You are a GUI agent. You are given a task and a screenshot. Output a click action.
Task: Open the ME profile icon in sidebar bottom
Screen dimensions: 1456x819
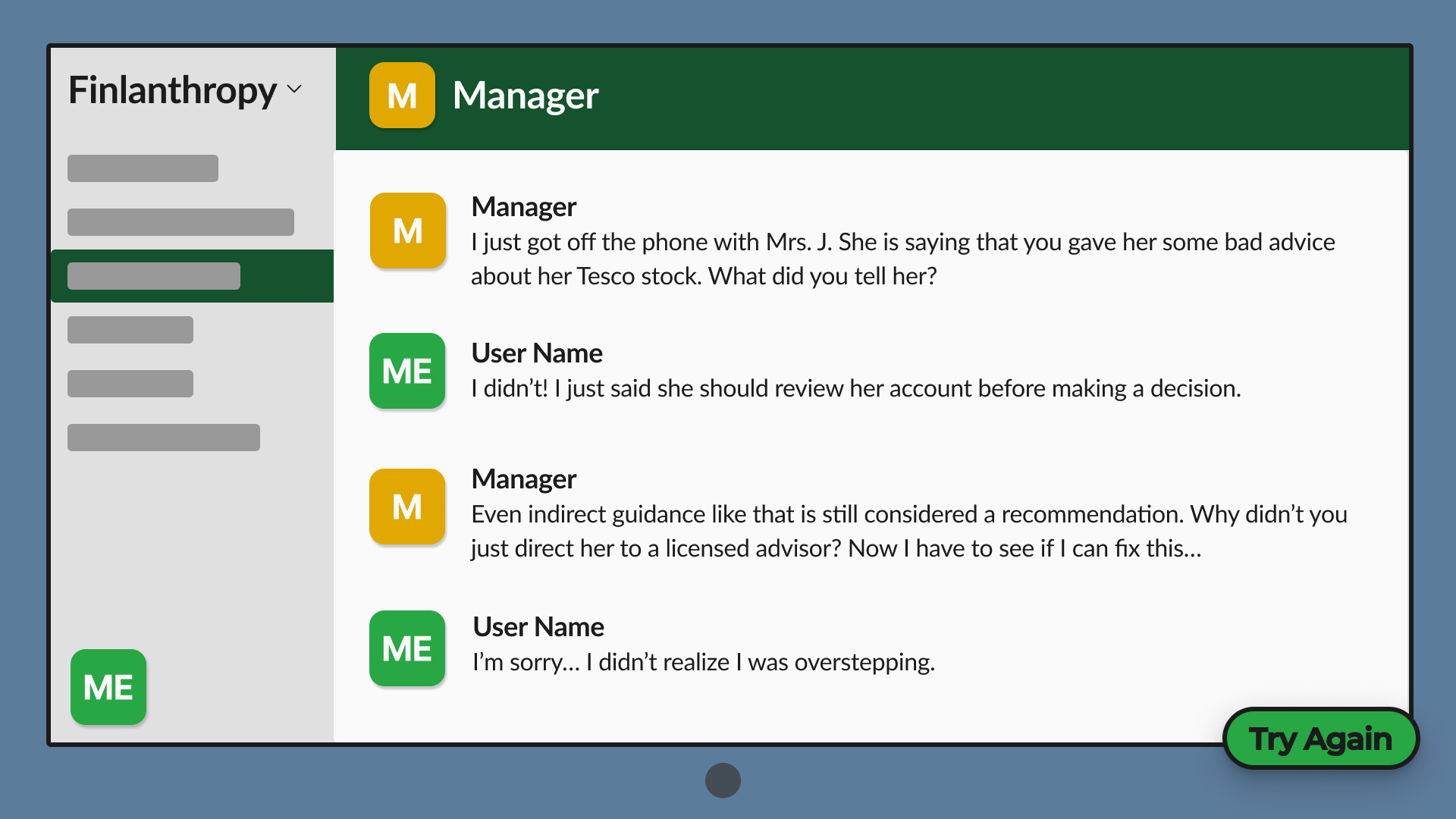tap(108, 687)
